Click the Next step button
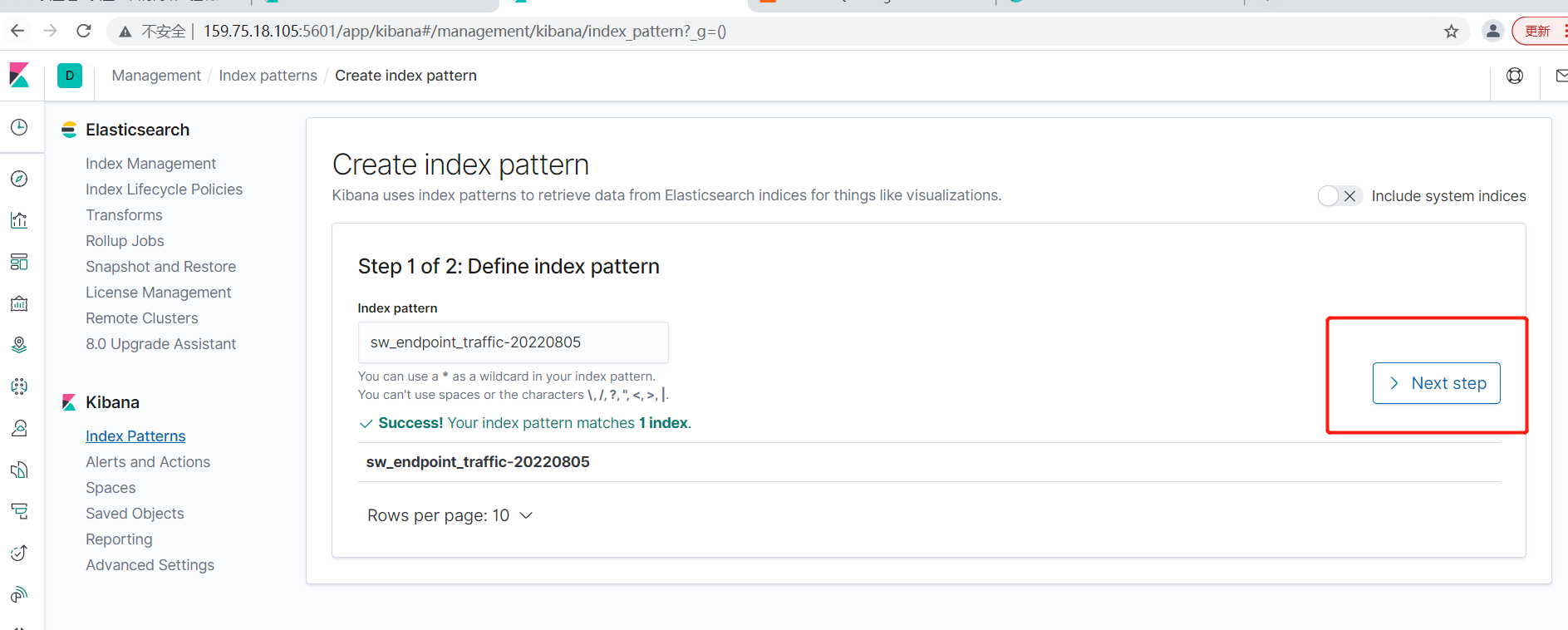This screenshot has width=1568, height=630. click(x=1436, y=383)
